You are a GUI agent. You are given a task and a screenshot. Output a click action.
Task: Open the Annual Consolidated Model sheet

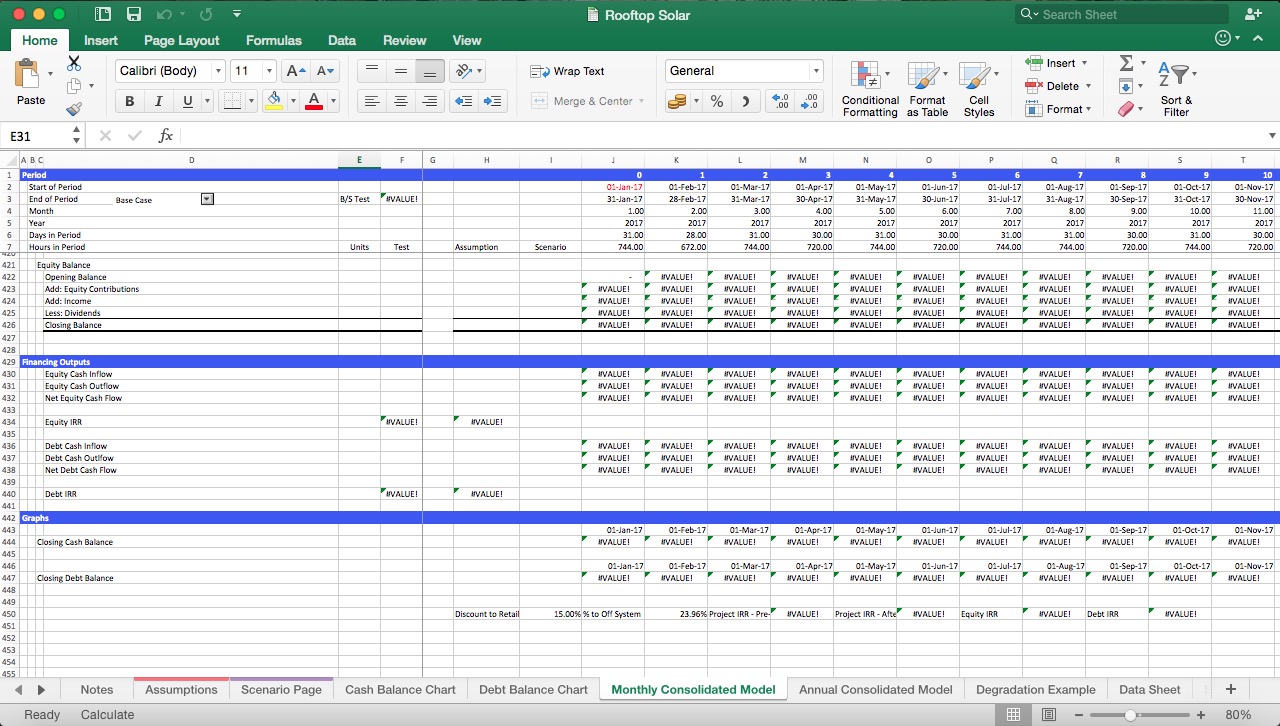click(876, 689)
